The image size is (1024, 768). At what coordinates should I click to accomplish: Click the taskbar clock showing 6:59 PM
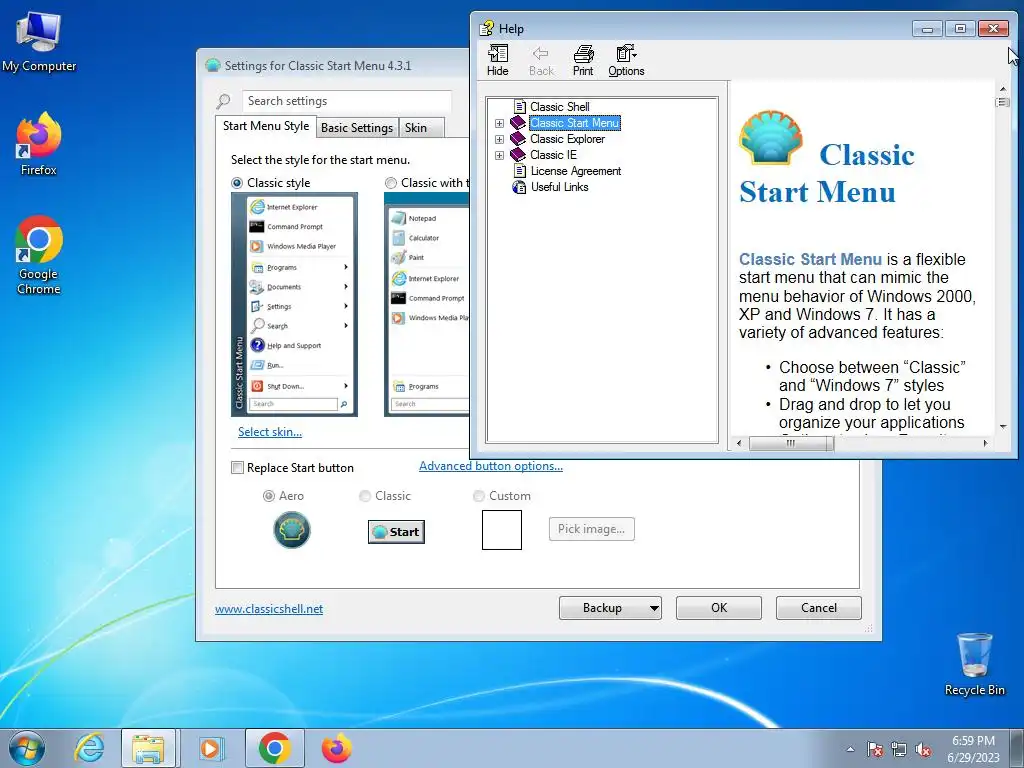tap(973, 749)
